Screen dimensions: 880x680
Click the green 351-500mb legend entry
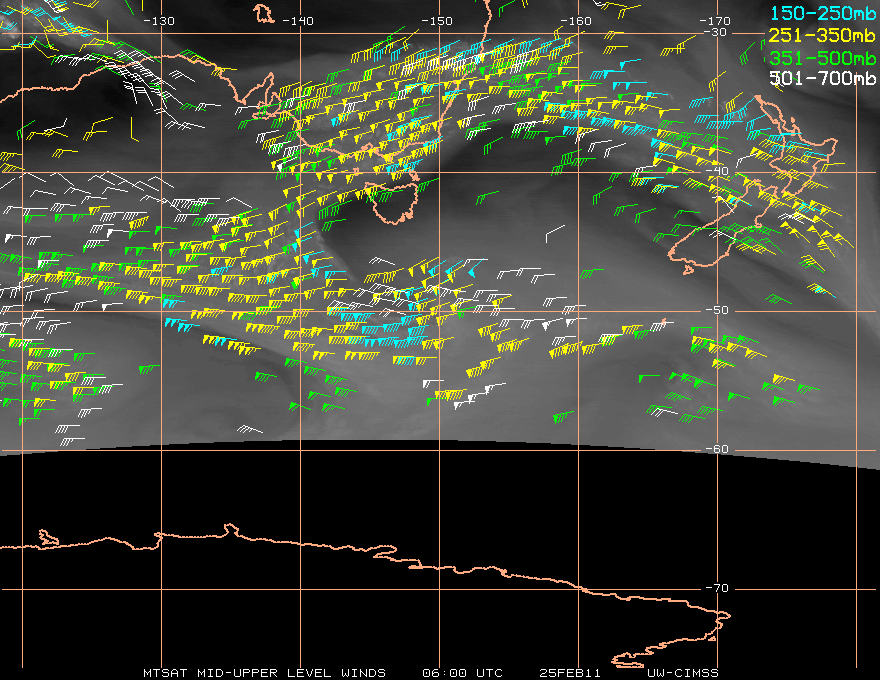coord(822,58)
